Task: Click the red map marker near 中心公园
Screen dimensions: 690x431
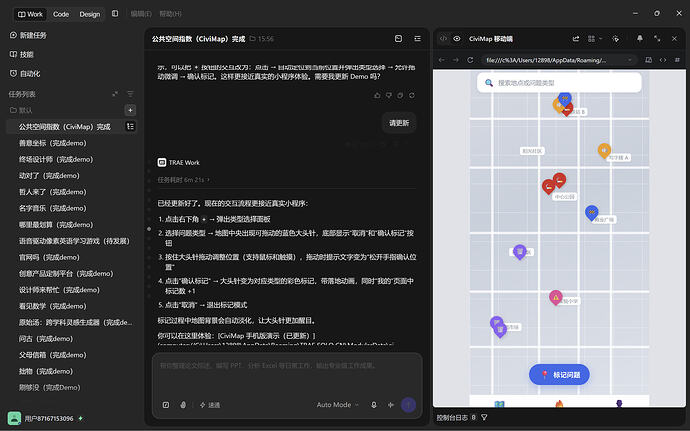Action: point(559,180)
